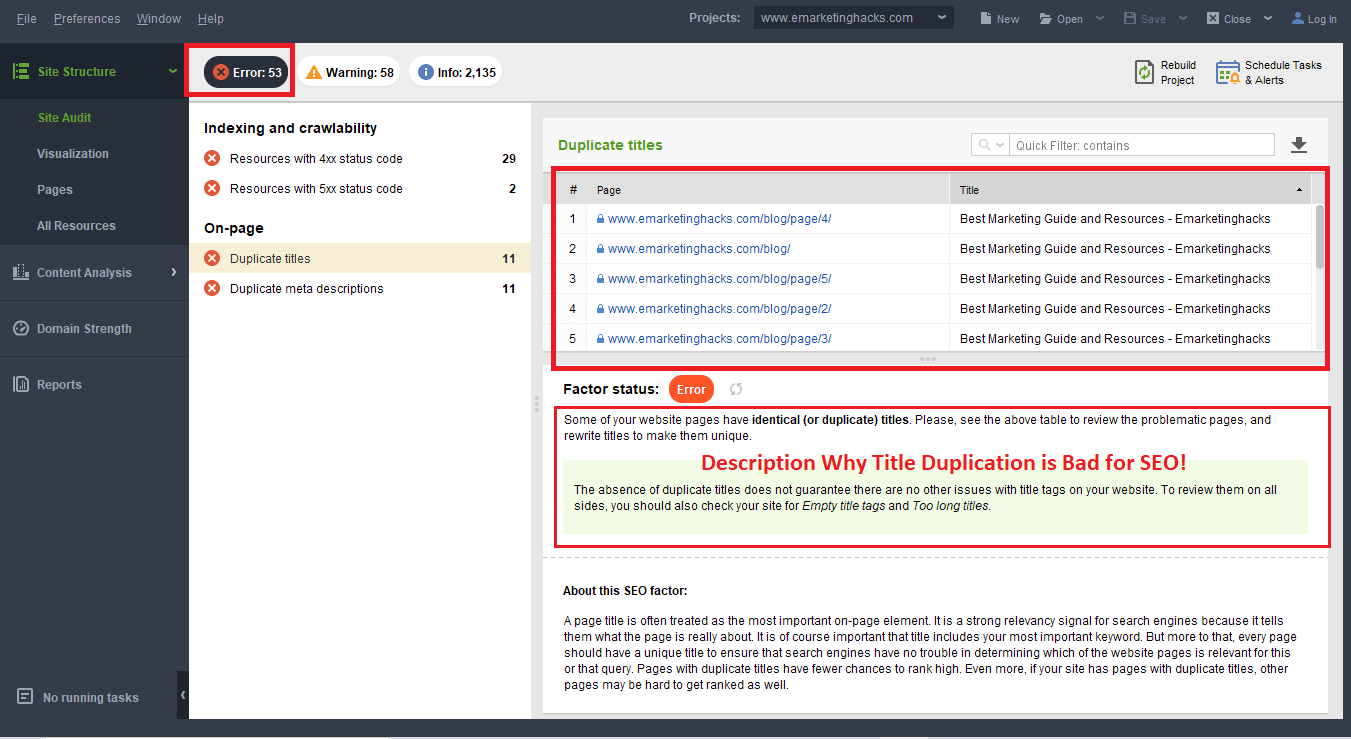
Task: Expand the arrow next to Save
Action: coord(1182,18)
